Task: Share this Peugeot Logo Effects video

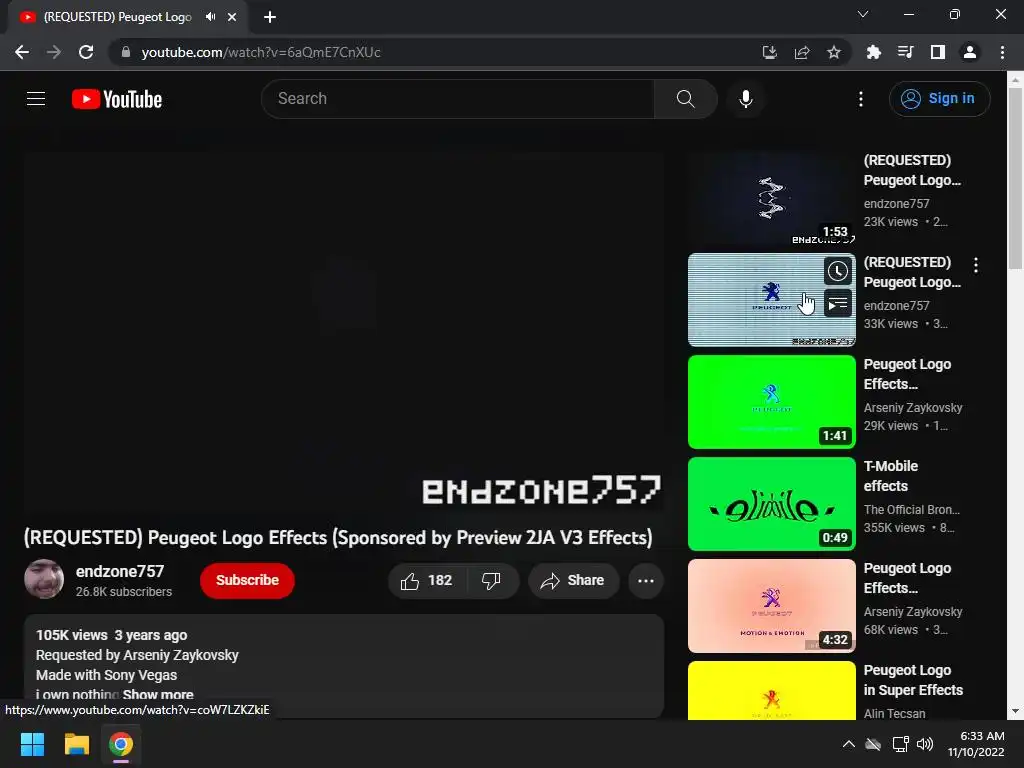Action: [x=573, y=581]
